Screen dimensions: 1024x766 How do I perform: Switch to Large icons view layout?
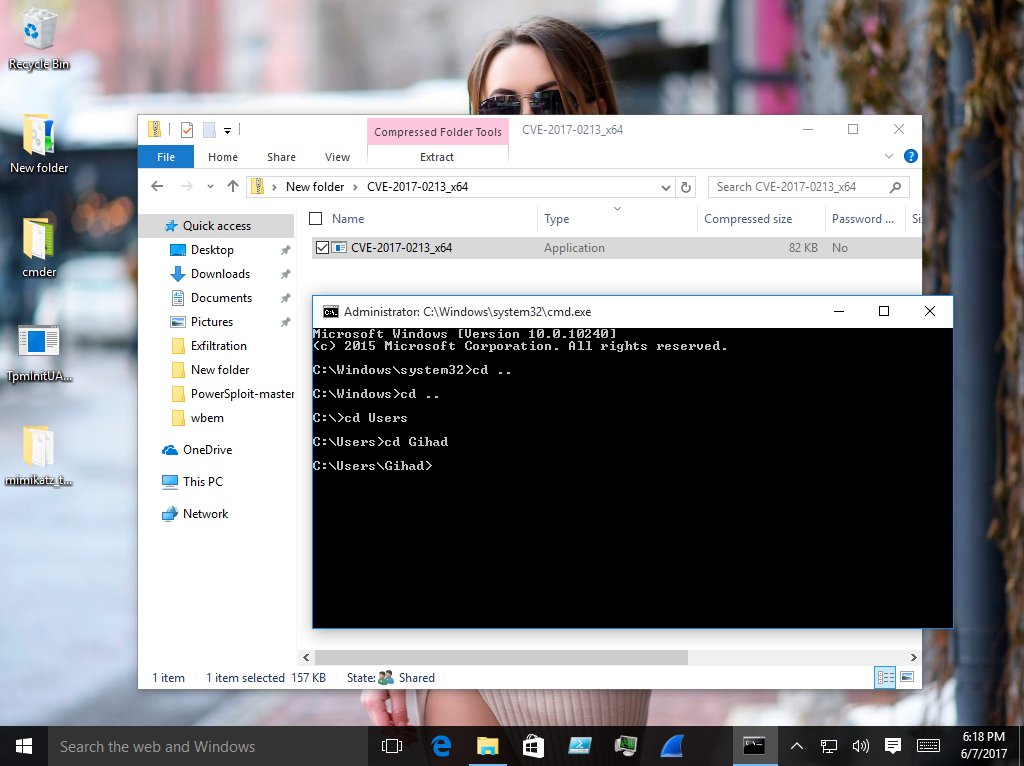(907, 677)
